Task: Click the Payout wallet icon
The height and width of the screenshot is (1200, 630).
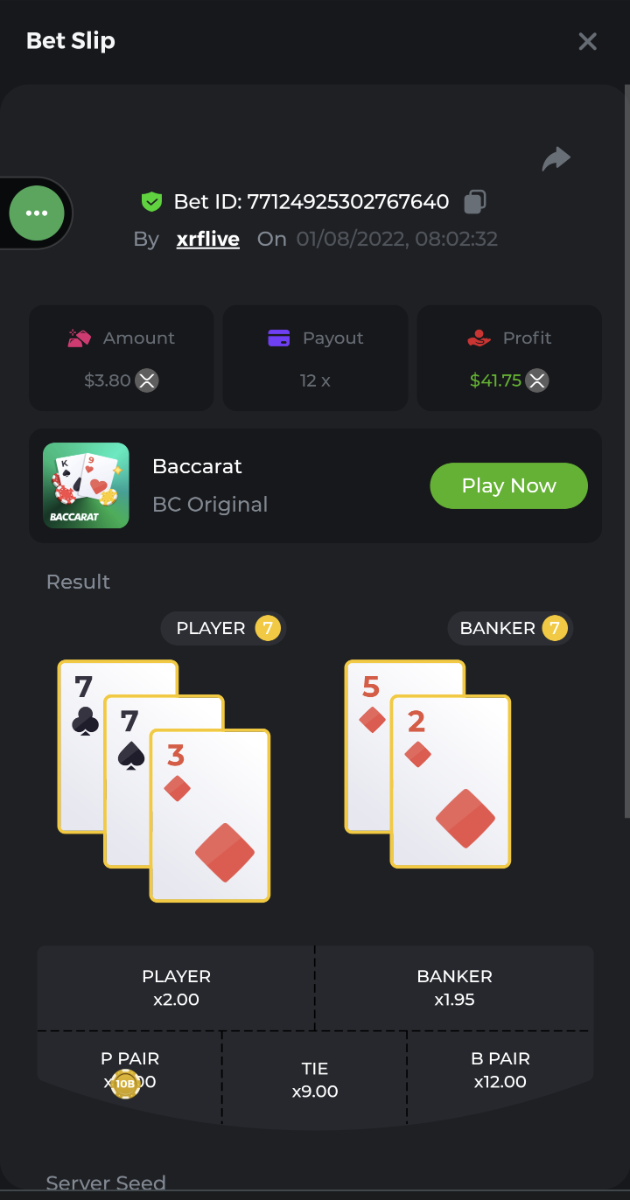Action: tap(279, 338)
